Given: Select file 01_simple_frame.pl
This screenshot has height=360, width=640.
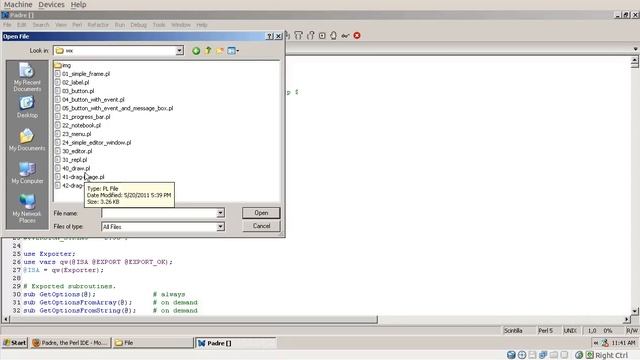Looking at the screenshot, I should tap(82, 74).
